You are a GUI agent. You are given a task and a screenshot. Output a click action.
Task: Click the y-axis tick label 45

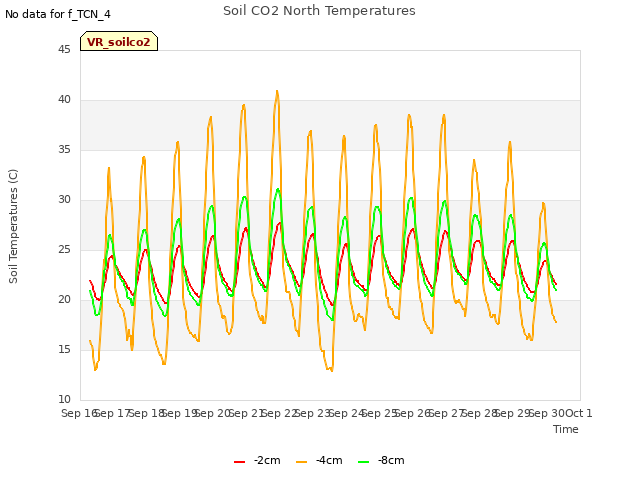(x=64, y=49)
